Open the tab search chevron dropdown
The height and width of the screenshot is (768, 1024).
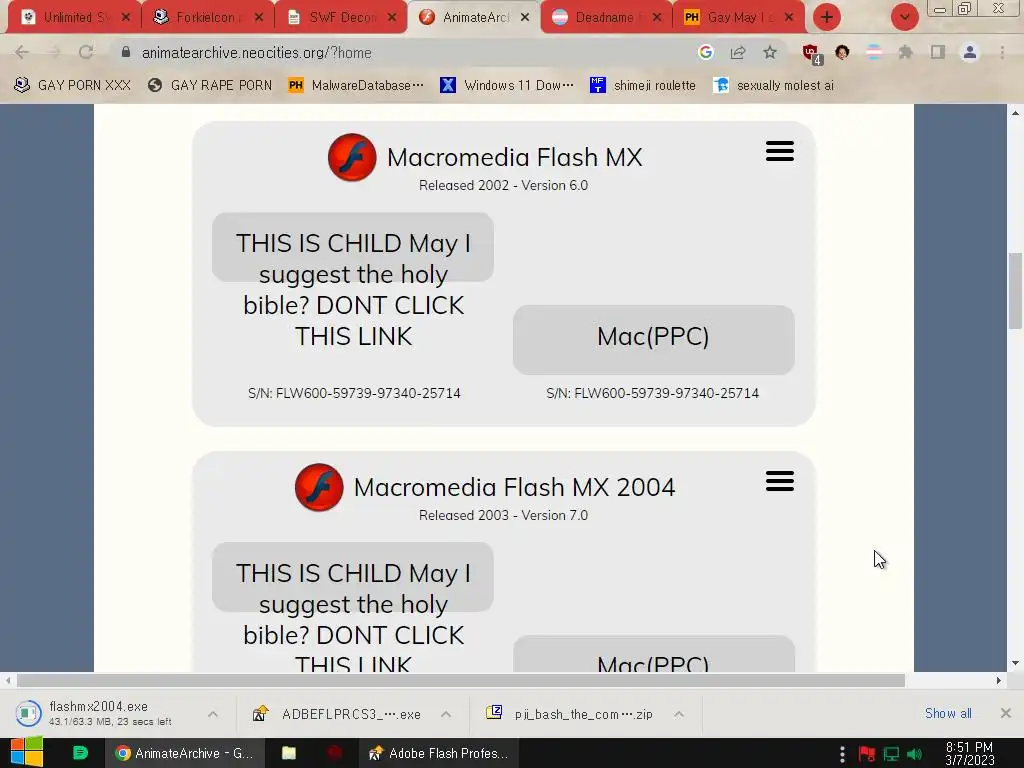coord(904,17)
